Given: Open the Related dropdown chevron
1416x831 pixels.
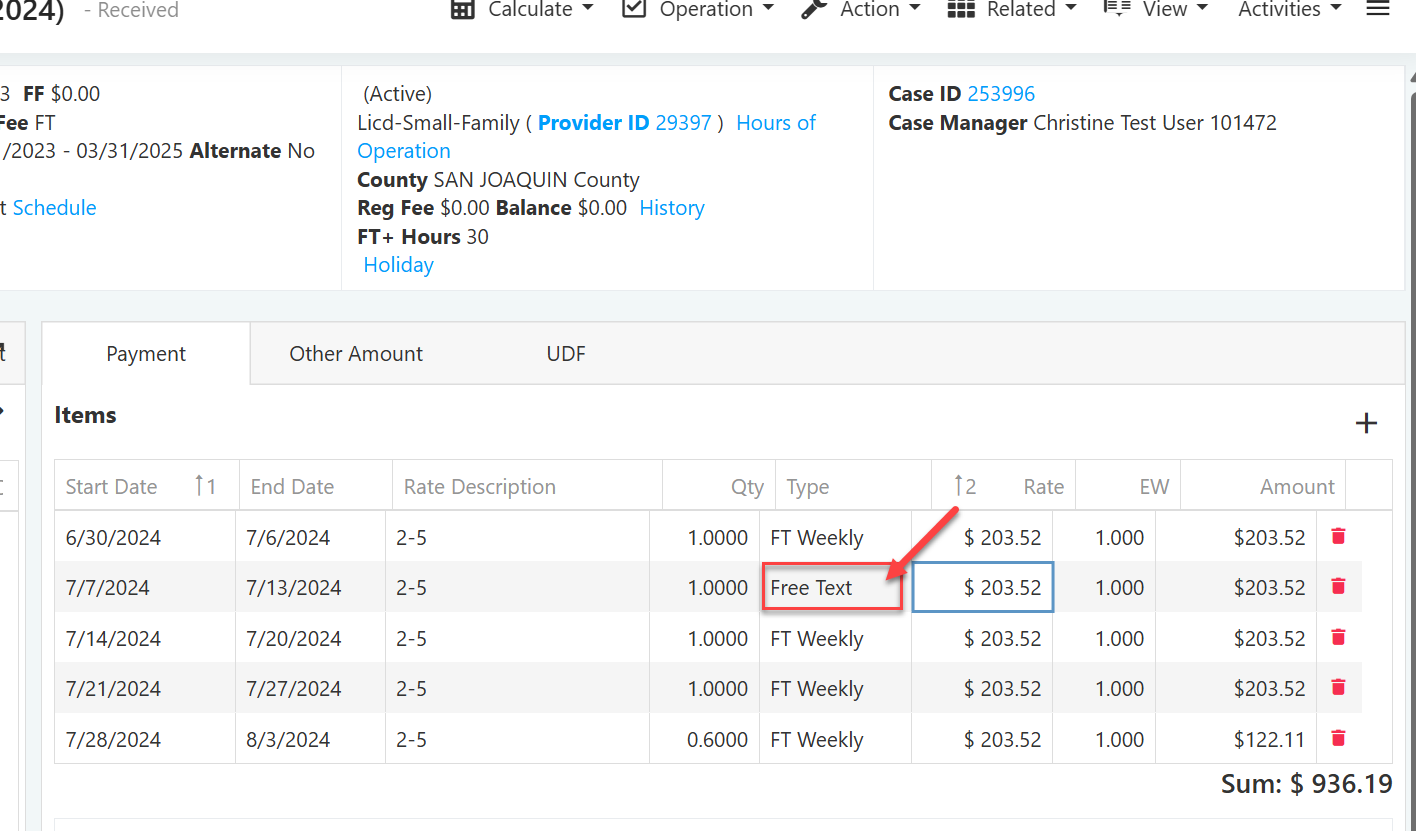Looking at the screenshot, I should click(1072, 10).
